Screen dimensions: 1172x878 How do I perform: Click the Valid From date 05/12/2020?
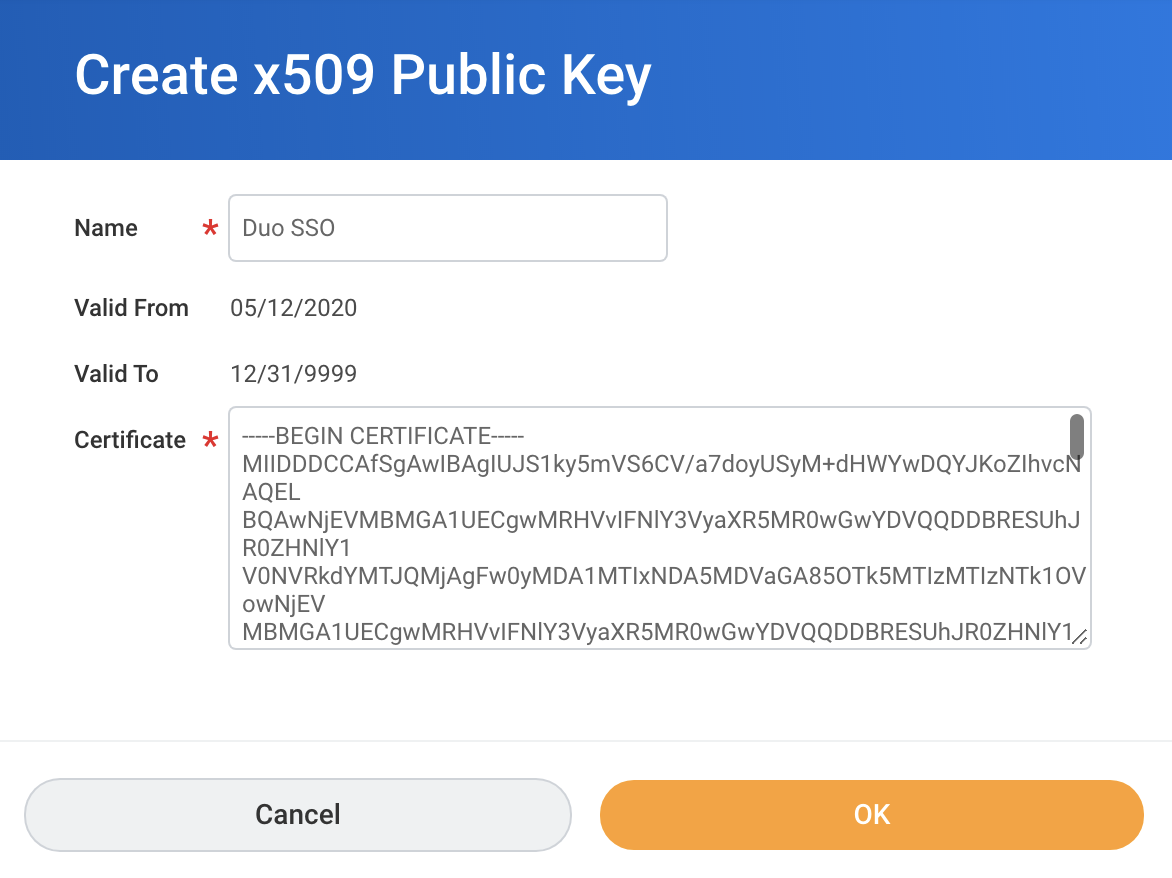tap(293, 308)
